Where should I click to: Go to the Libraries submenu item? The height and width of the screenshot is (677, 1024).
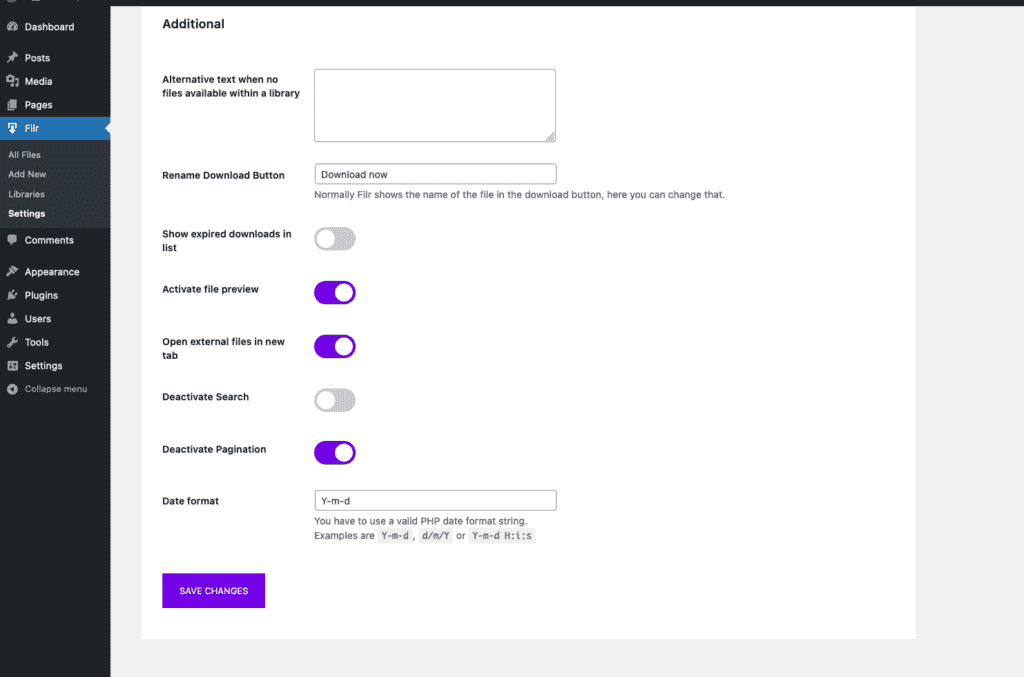tap(27, 194)
